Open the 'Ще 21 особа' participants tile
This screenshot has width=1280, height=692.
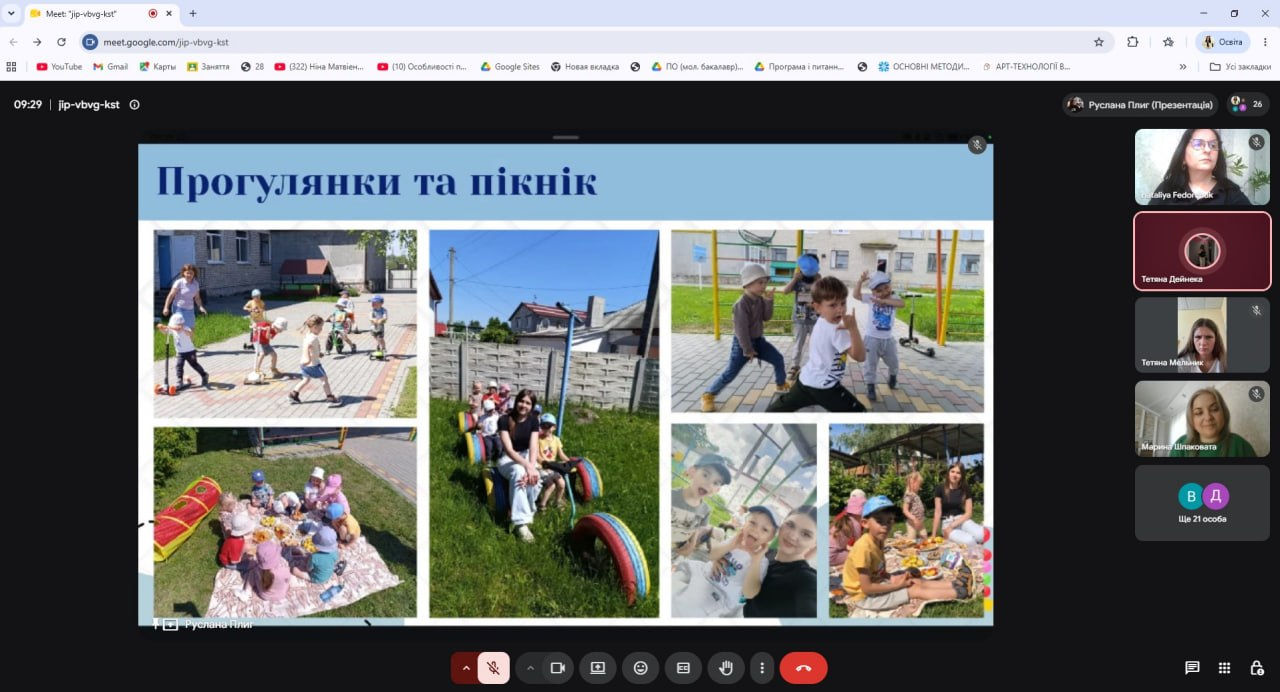pyautogui.click(x=1202, y=503)
